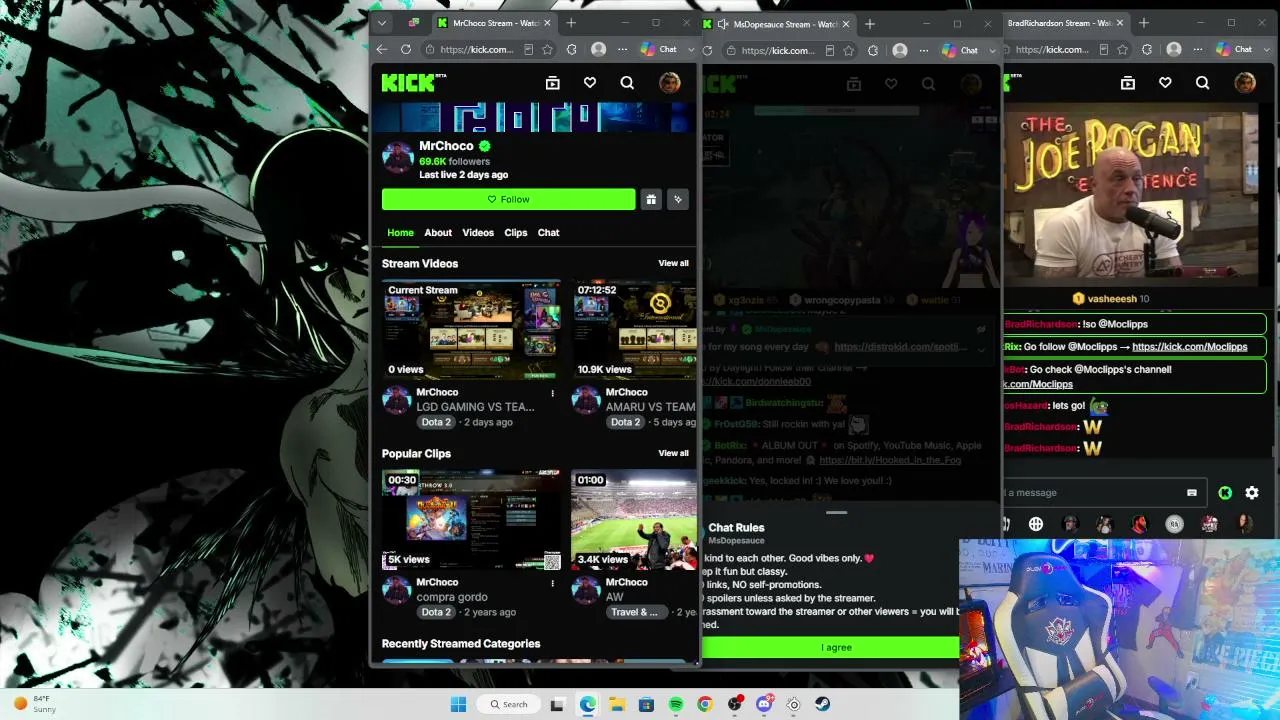
Task: Expand the Copilot Chat dropdown arrow in BradRichardson window
Action: pos(1266,49)
